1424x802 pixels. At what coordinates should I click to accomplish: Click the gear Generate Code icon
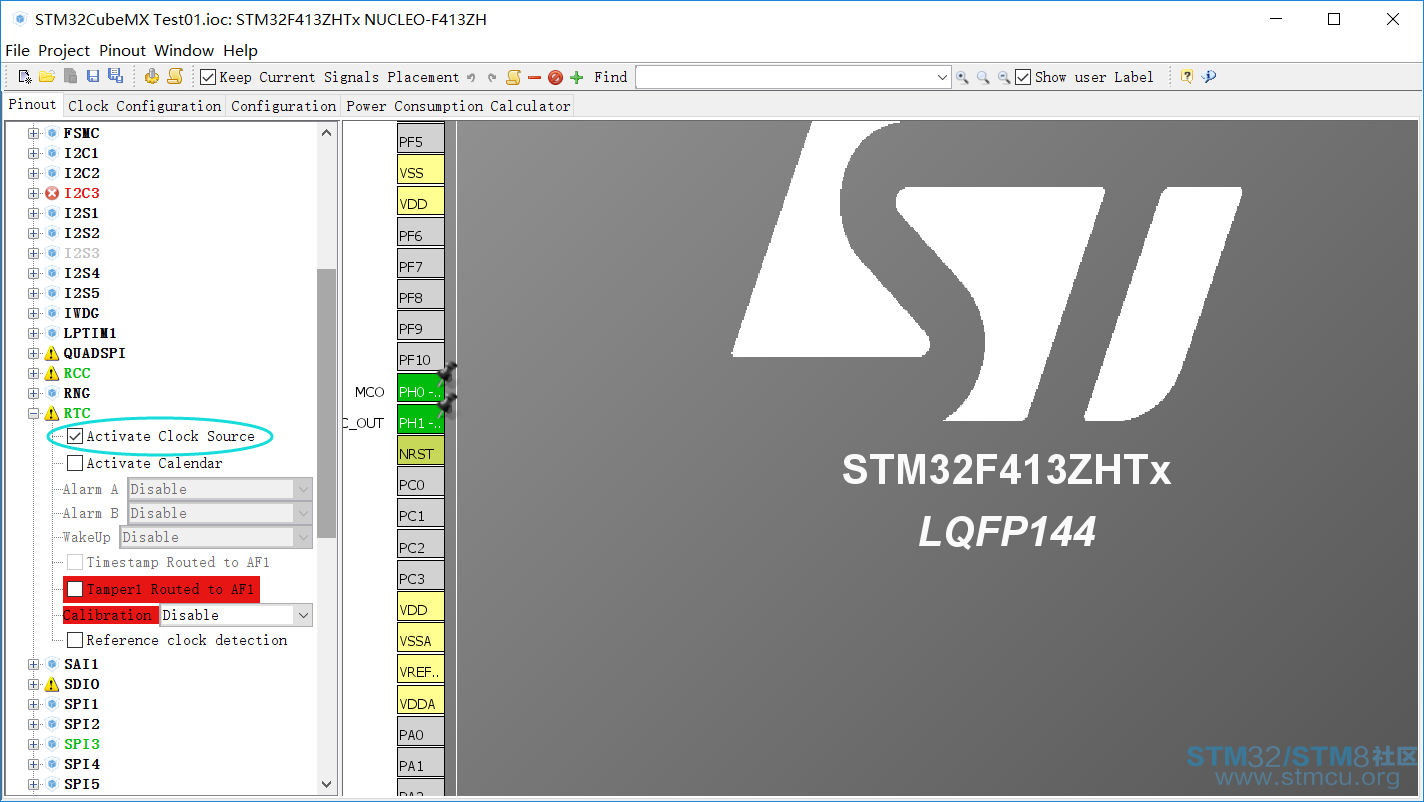pyautogui.click(x=152, y=77)
